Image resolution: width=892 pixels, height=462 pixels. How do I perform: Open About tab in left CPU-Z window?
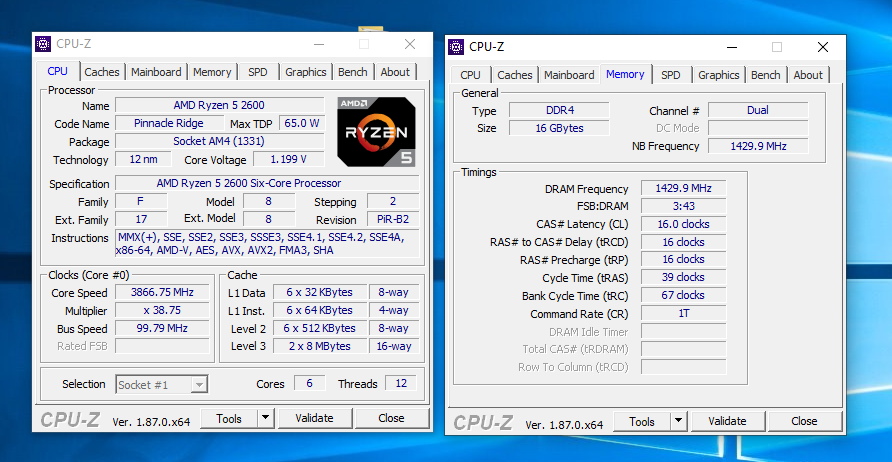(x=395, y=72)
